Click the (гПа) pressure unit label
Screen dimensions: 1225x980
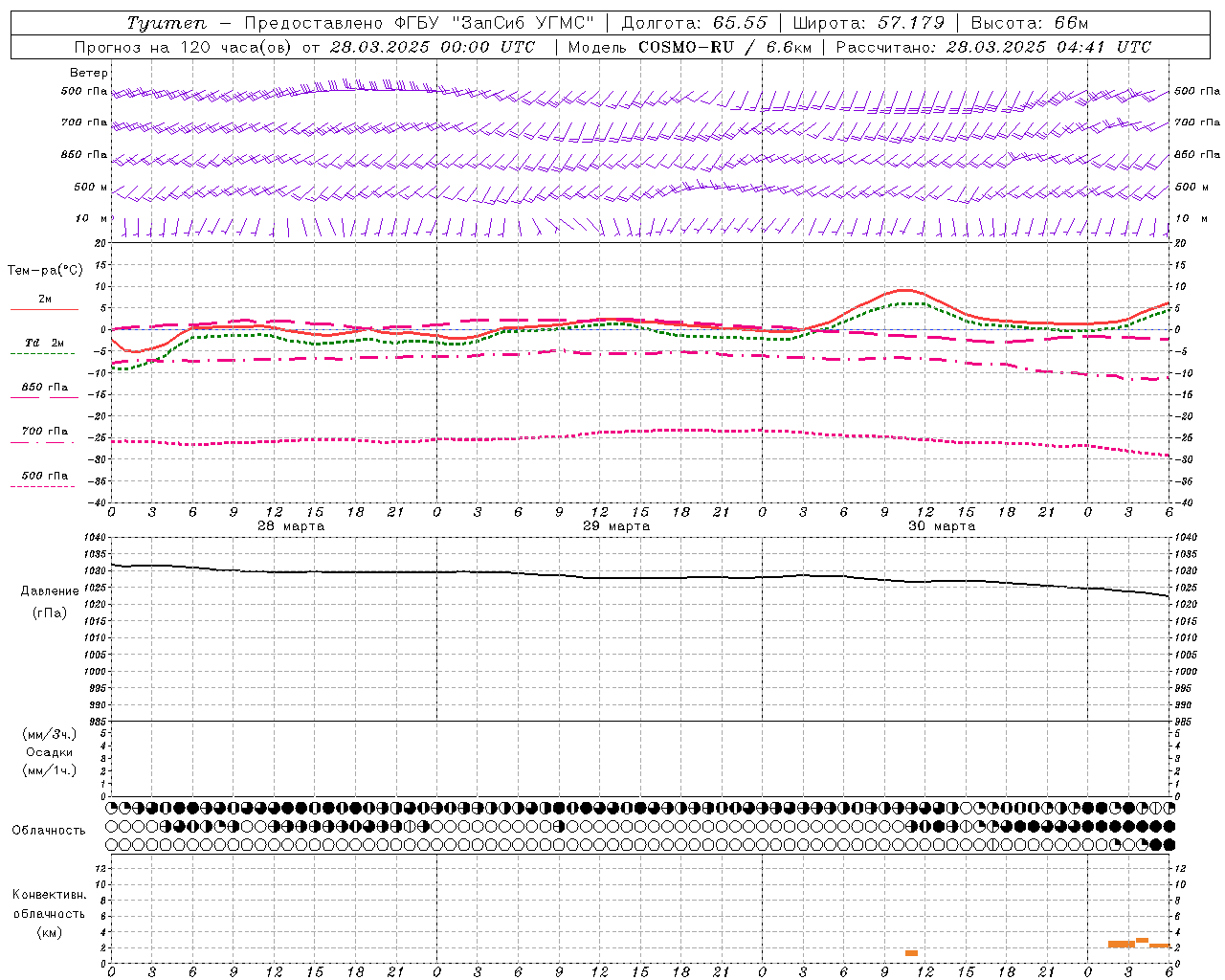[x=50, y=613]
